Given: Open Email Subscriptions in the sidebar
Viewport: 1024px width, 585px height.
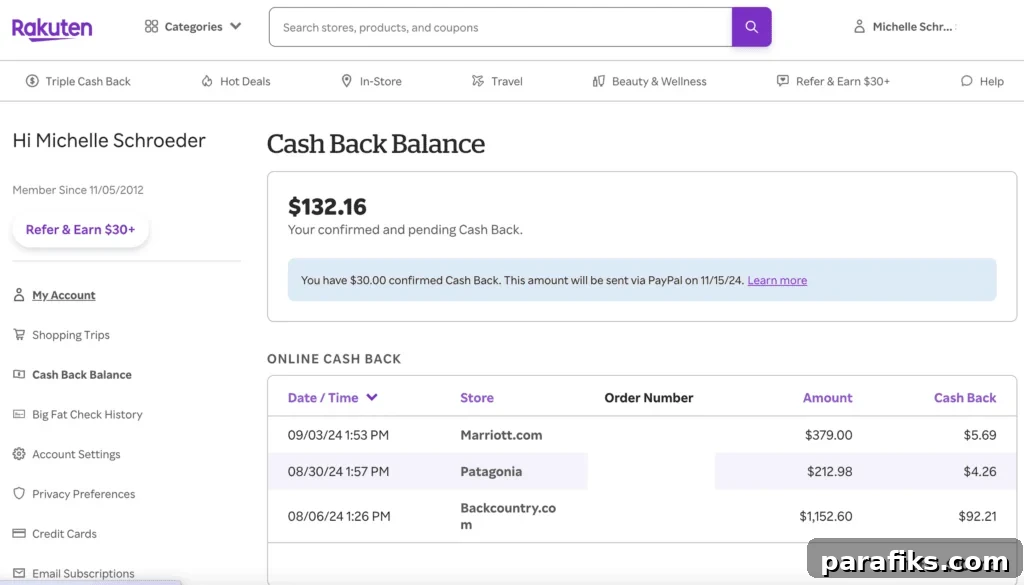Looking at the screenshot, I should click(83, 574).
